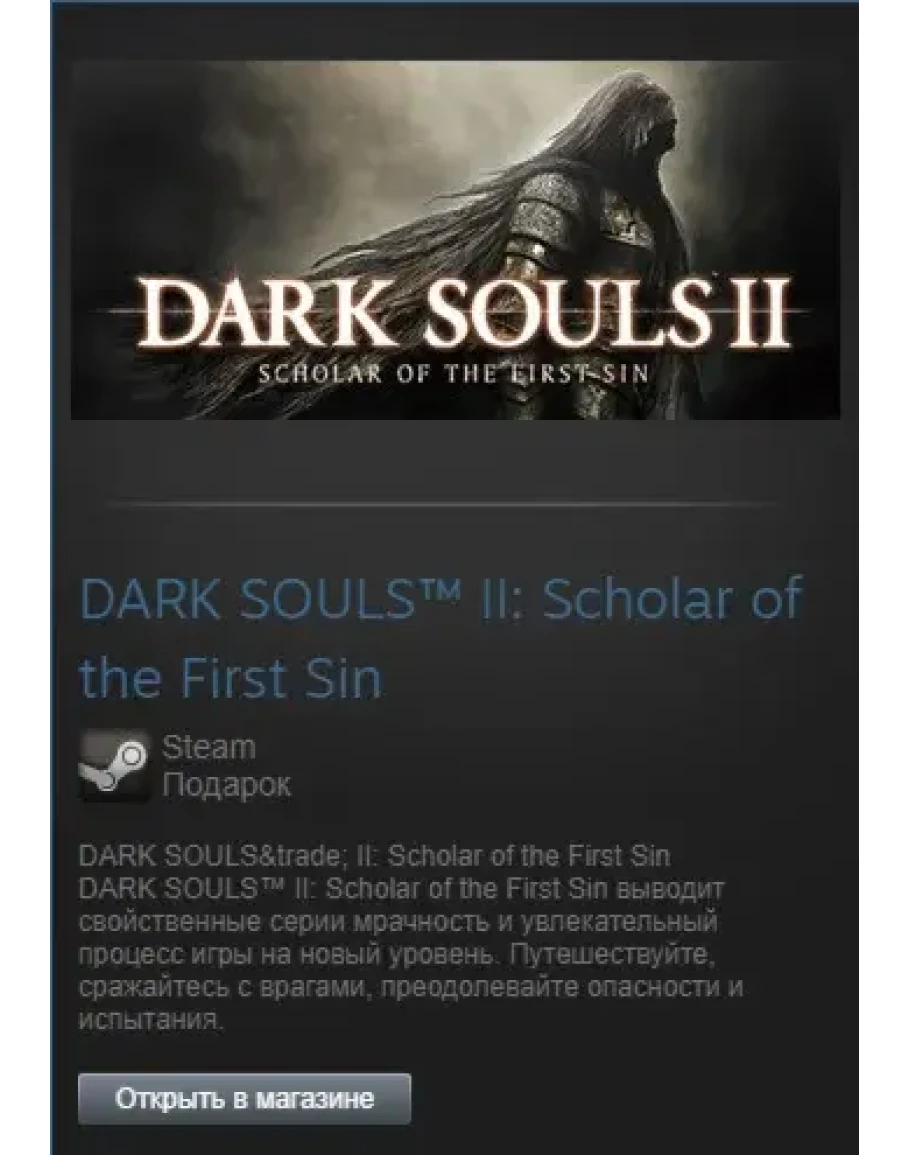Click the word Путешествуйте in the description

[611, 955]
